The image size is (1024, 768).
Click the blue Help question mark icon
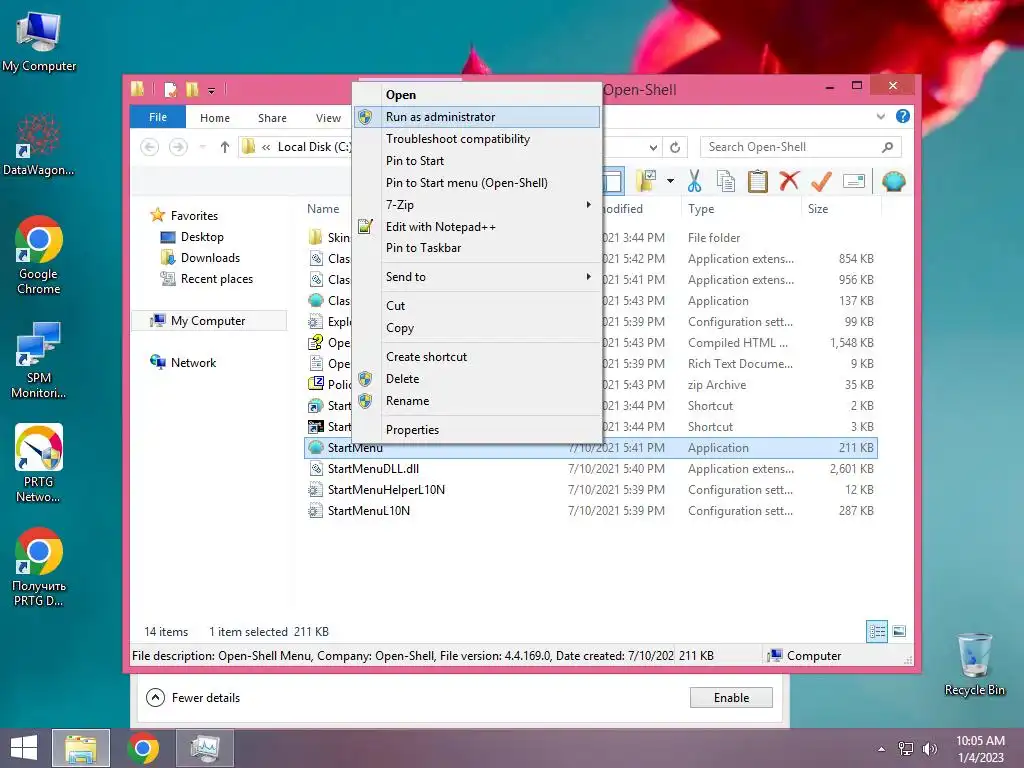[903, 116]
